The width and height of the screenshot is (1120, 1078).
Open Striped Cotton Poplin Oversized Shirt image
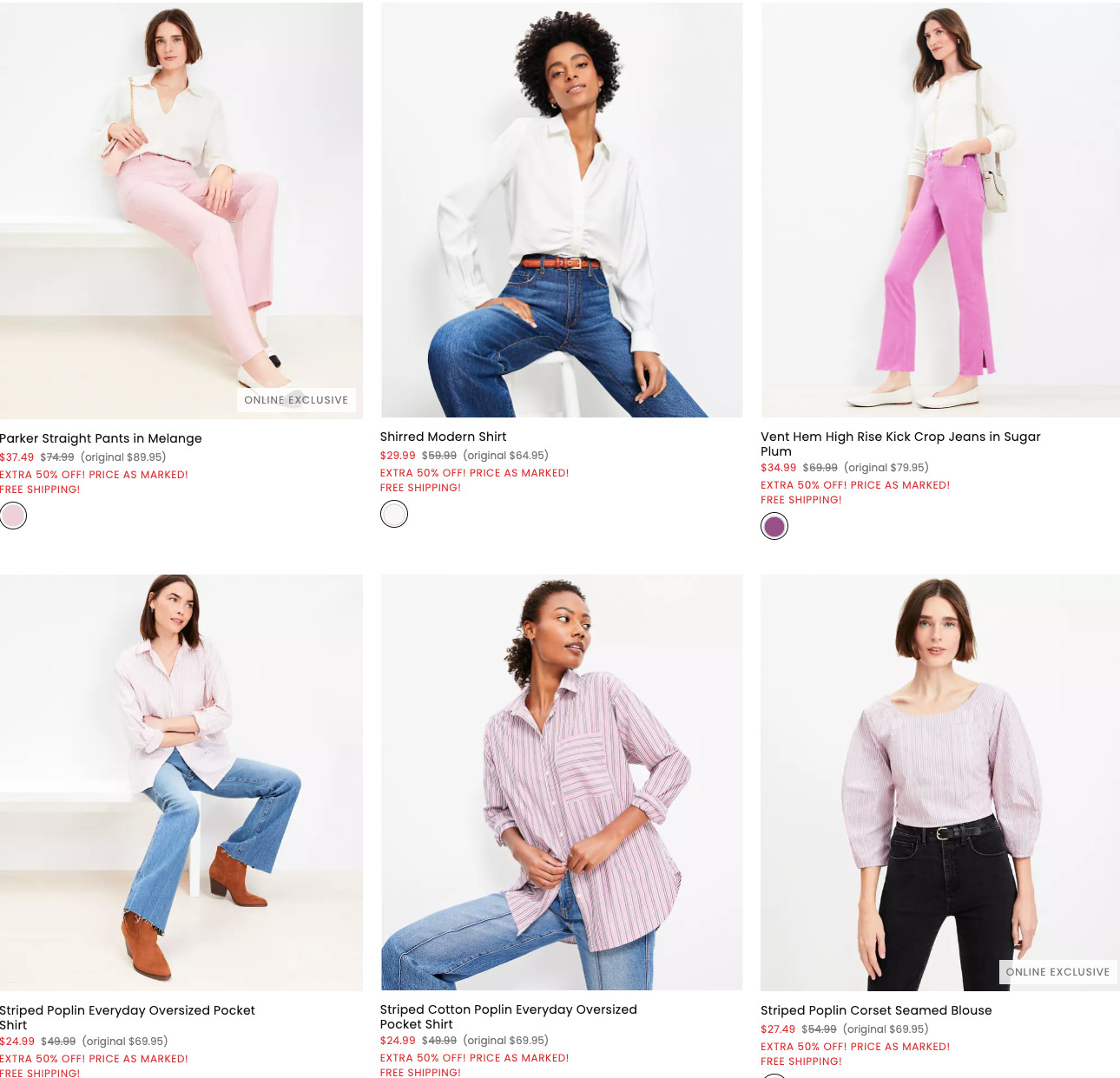(562, 782)
